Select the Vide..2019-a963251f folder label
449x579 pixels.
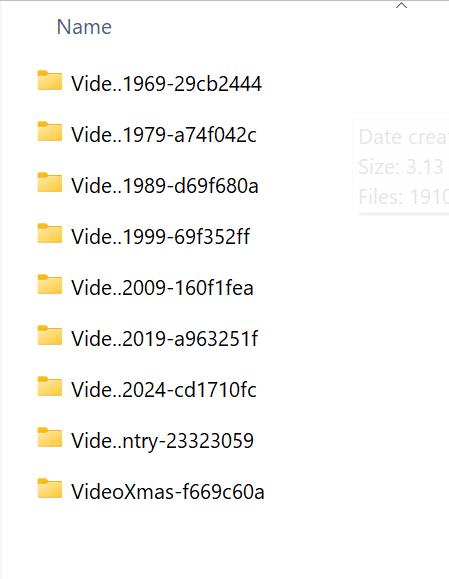pyautogui.click(x=165, y=339)
